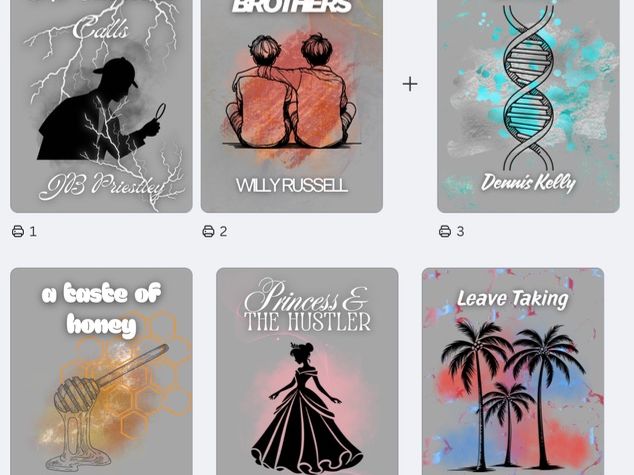Add a page with the plus icon

(410, 84)
